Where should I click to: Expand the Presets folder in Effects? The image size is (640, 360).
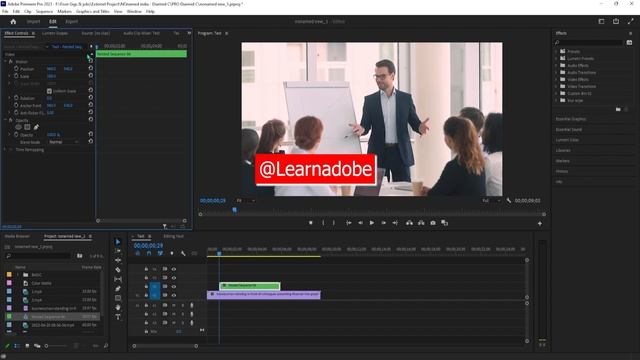pyautogui.click(x=556, y=51)
